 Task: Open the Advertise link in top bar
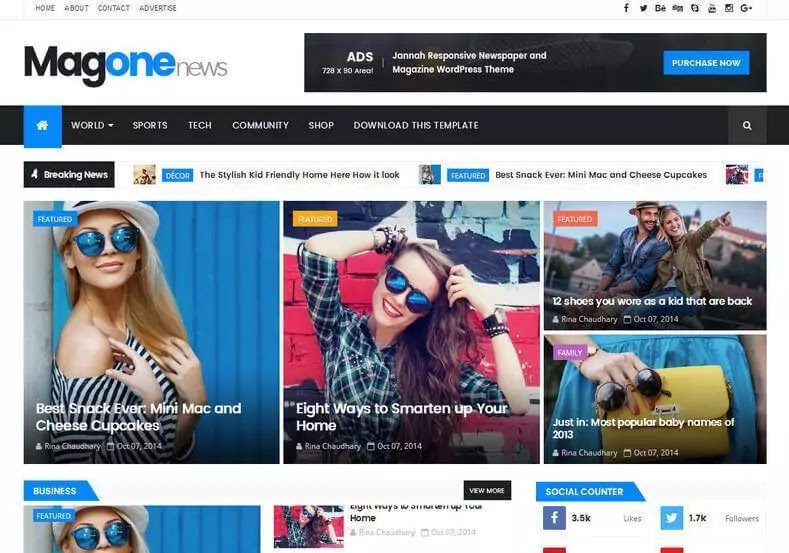pos(158,8)
